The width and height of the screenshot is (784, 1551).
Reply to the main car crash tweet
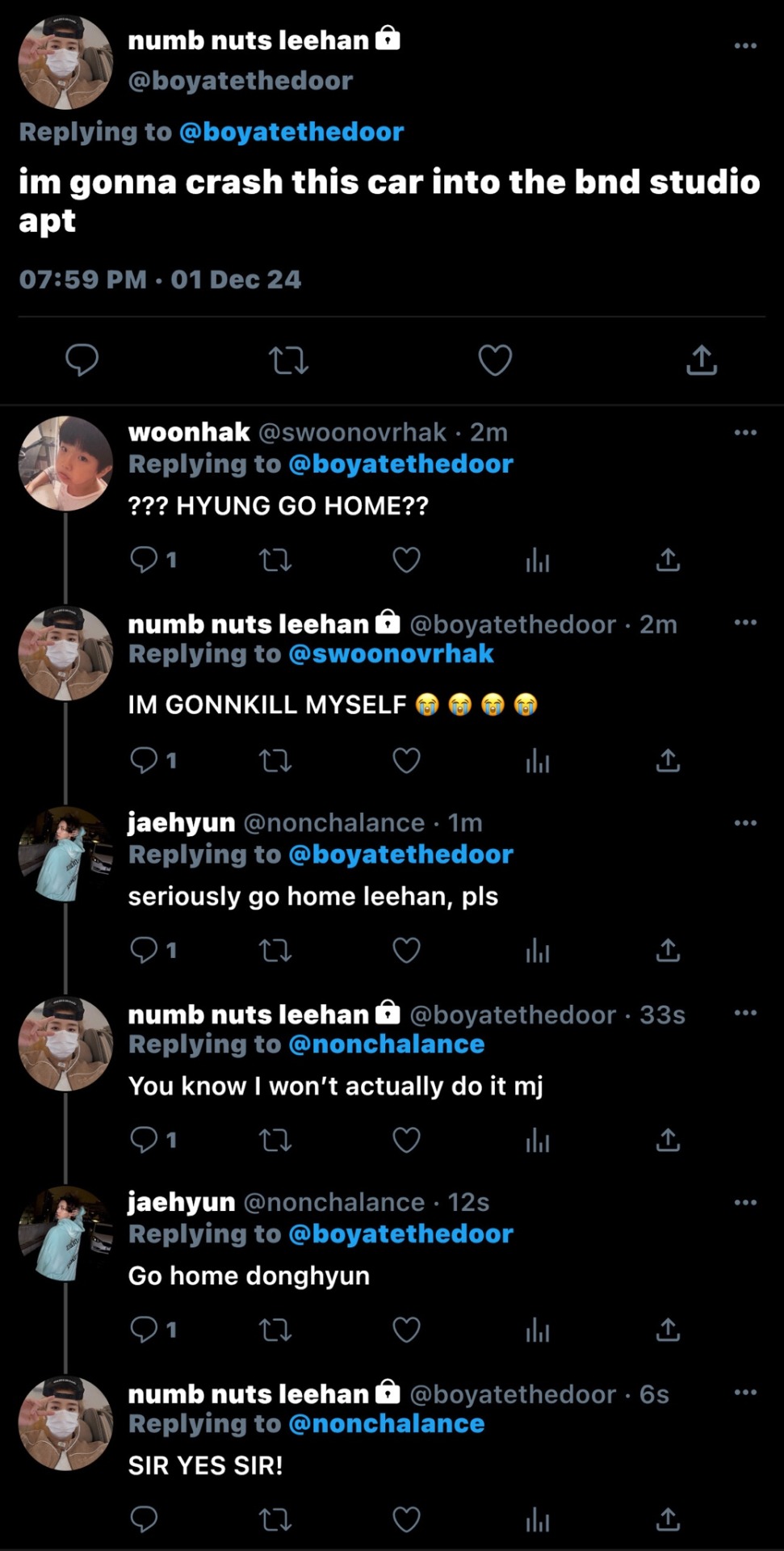click(x=82, y=360)
